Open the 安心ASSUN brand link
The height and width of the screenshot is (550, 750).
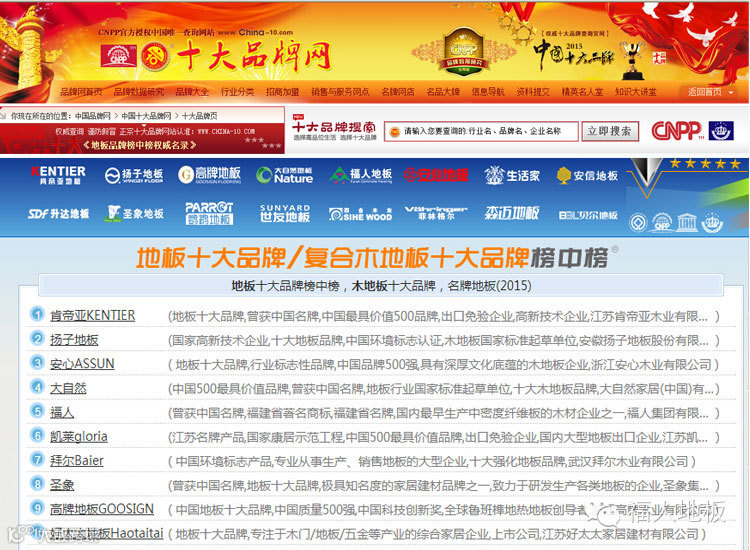click(x=82, y=364)
